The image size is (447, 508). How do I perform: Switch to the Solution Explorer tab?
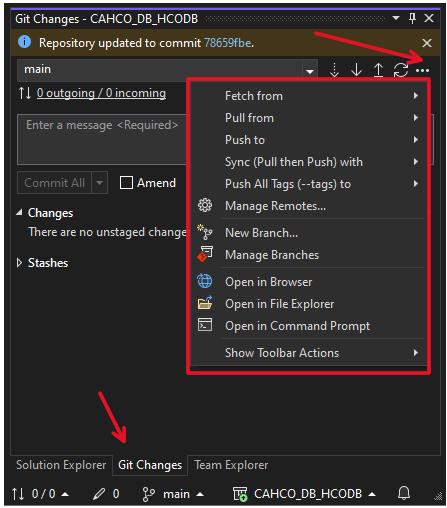coord(61,465)
